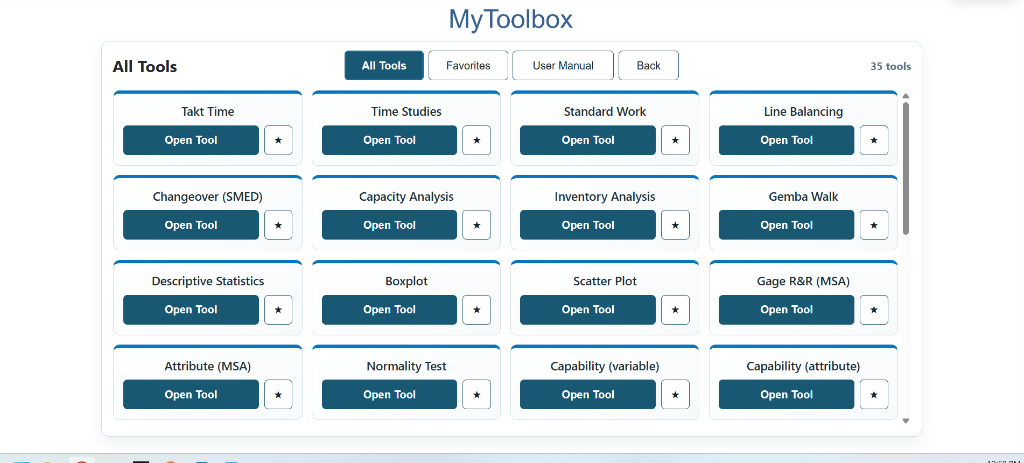The width and height of the screenshot is (1024, 463).
Task: Star the Capability (variable) tool
Action: [x=675, y=394]
